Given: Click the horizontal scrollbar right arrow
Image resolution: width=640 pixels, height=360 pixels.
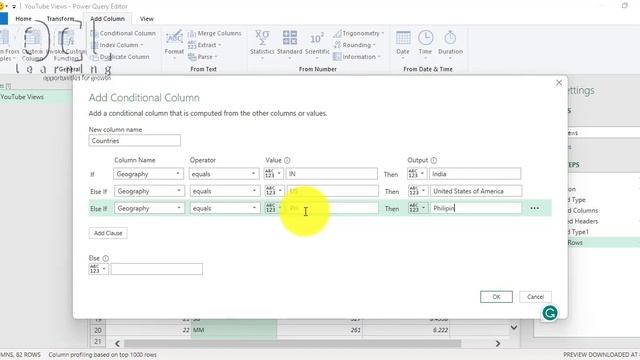Looking at the screenshot, I should click(498, 344).
